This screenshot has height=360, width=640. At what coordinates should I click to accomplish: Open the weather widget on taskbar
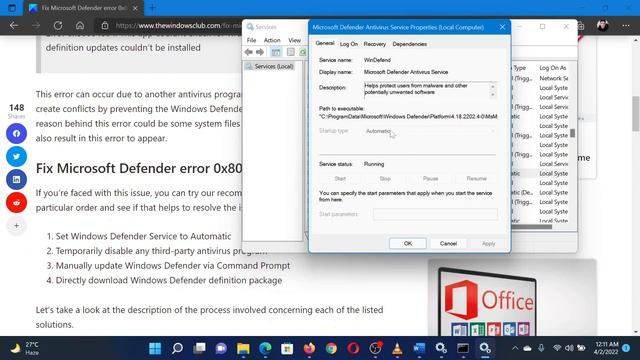tap(24, 348)
